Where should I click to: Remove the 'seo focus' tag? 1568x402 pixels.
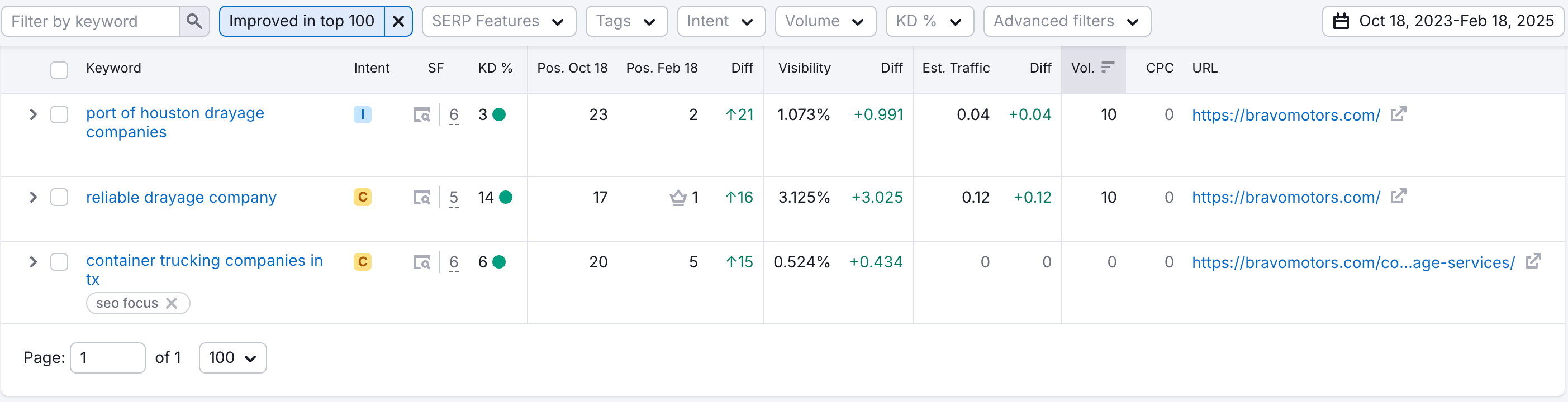click(x=172, y=303)
